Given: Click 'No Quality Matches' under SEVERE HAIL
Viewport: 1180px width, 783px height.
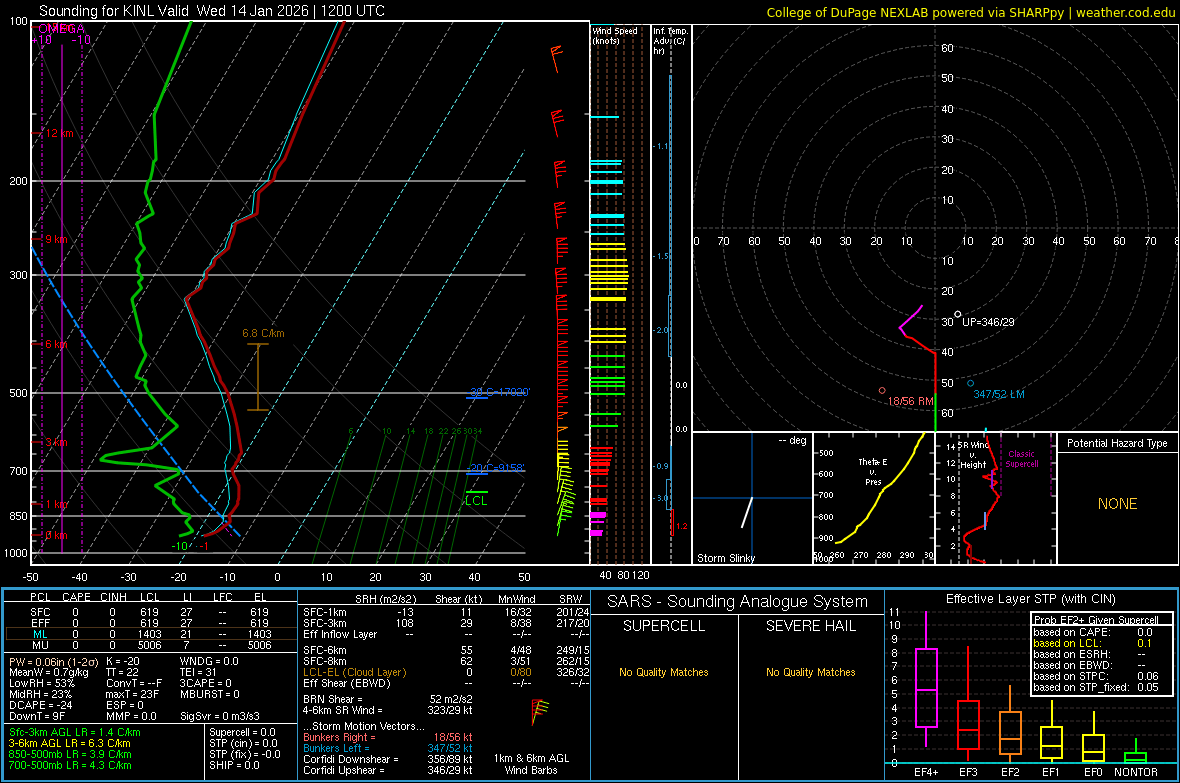Looking at the screenshot, I should tap(810, 672).
